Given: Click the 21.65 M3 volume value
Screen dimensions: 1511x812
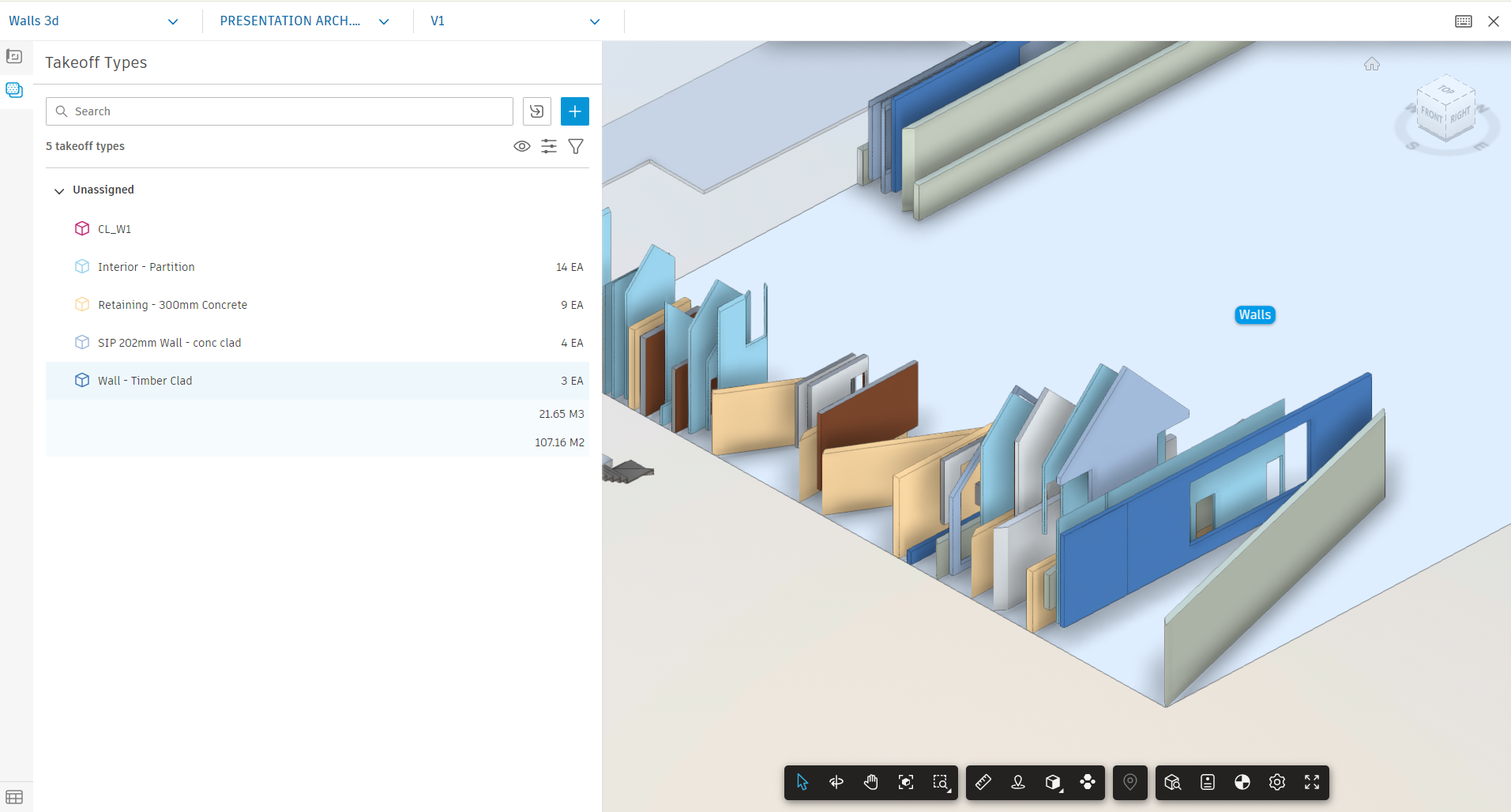Looking at the screenshot, I should [562, 414].
